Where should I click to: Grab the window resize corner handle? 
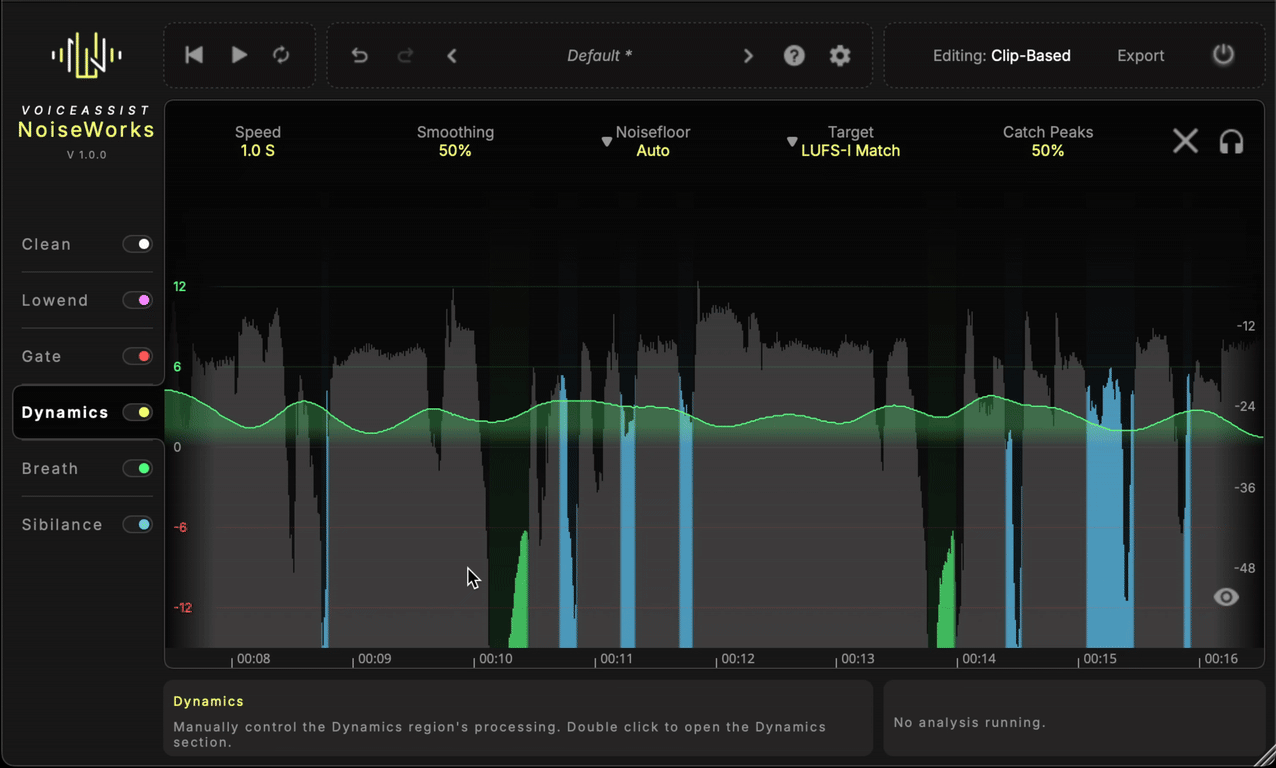pos(1265,755)
